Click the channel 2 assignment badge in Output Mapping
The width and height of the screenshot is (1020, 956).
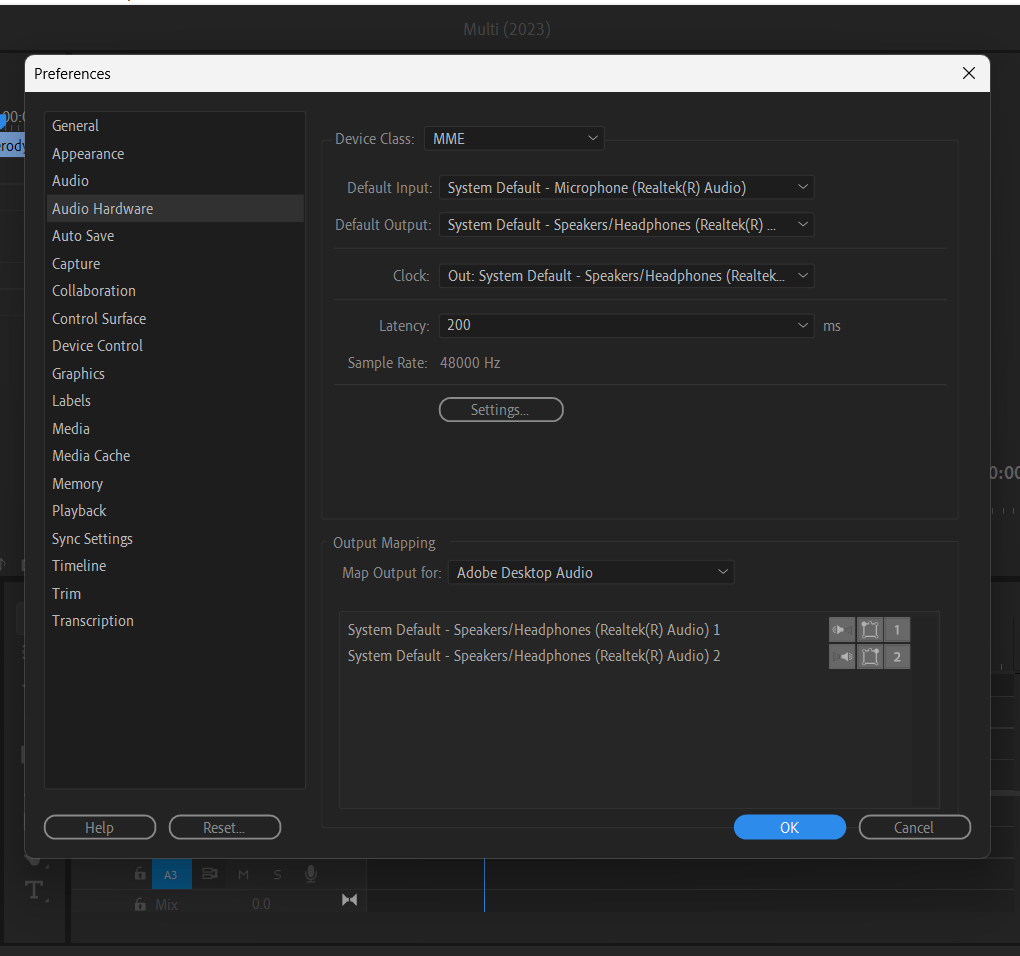point(897,656)
